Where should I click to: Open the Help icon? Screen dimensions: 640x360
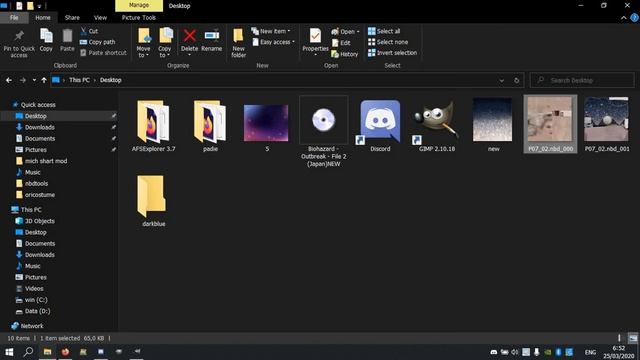[634, 18]
